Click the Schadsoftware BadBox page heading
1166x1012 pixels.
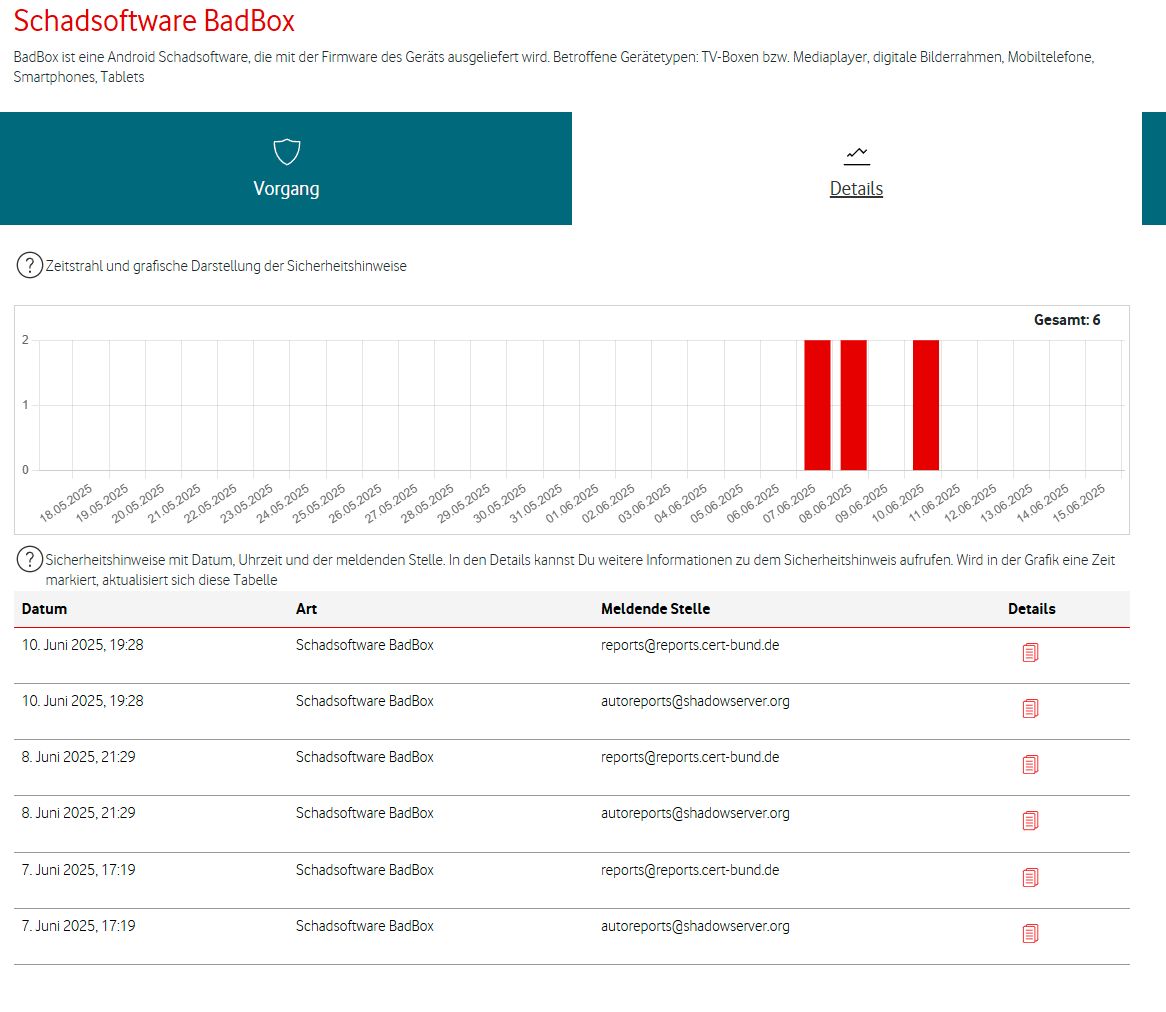coord(154,21)
